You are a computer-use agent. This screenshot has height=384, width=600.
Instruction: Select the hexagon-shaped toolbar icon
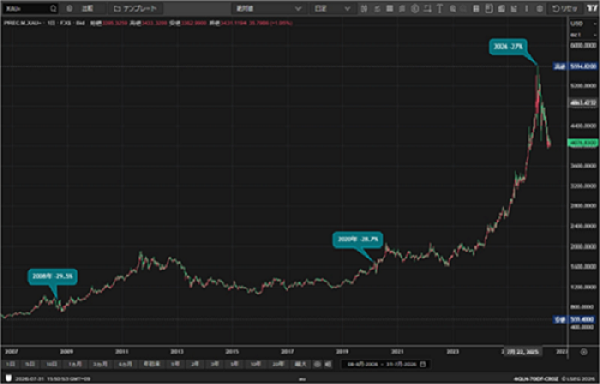pyautogui.click(x=415, y=8)
